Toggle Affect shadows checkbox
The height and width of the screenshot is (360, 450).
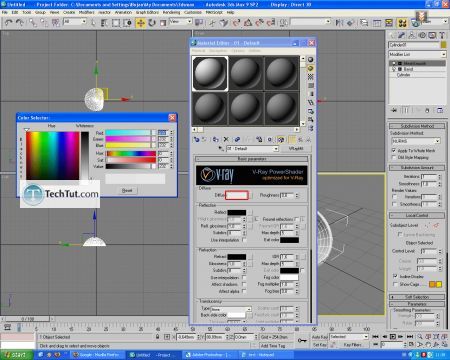(244, 284)
